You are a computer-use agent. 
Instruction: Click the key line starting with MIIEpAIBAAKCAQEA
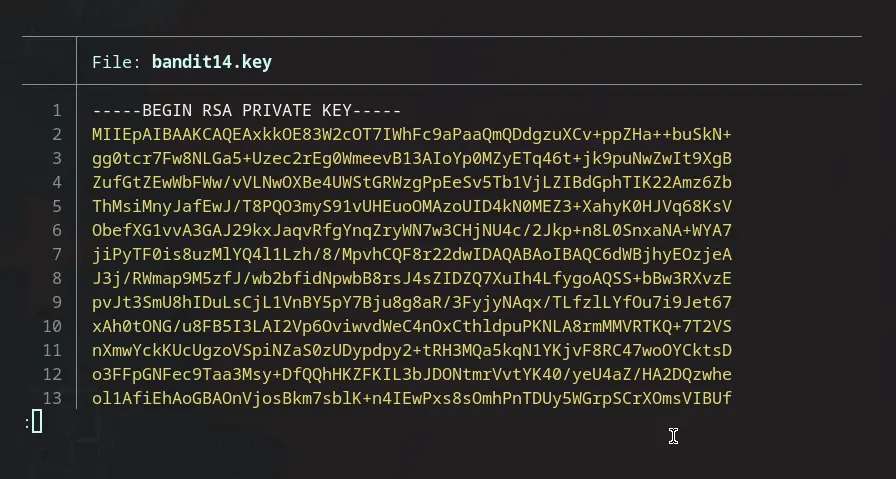click(411, 135)
